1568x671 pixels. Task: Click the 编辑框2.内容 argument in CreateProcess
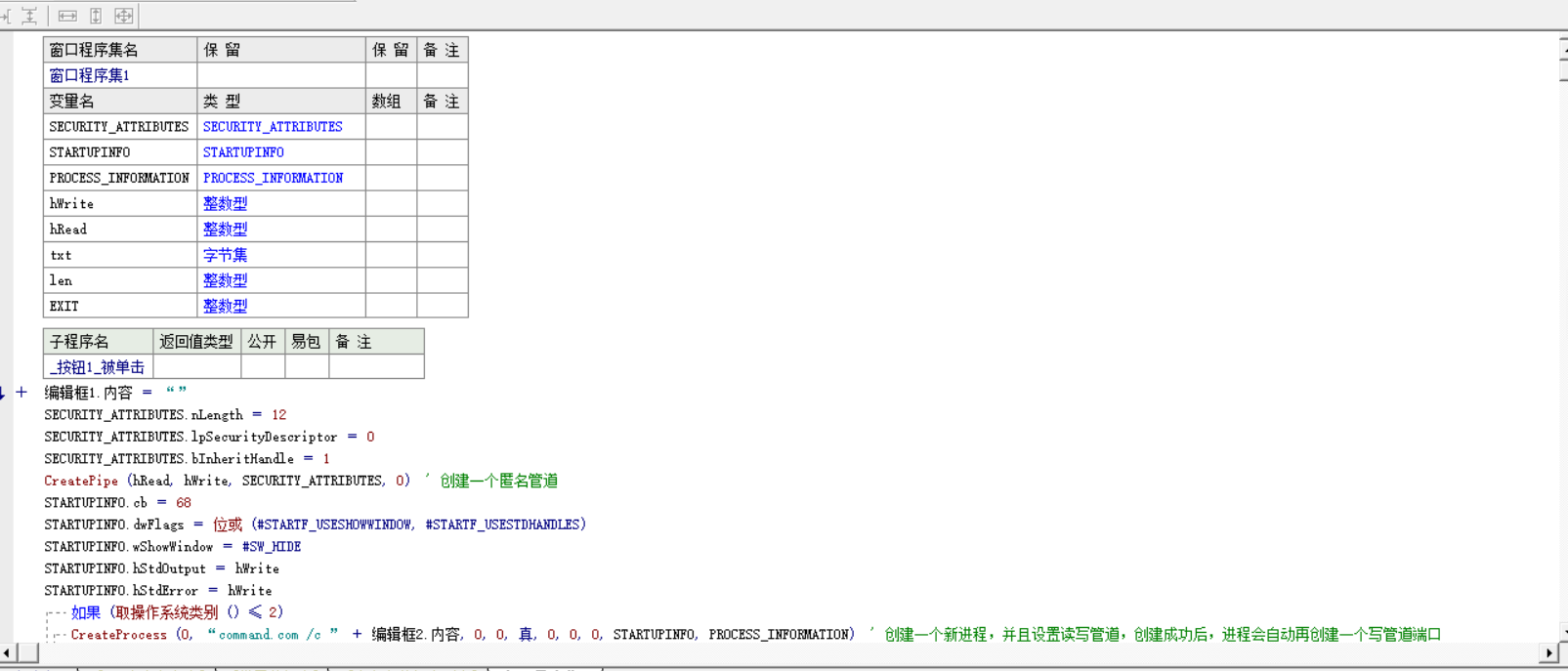point(416,635)
